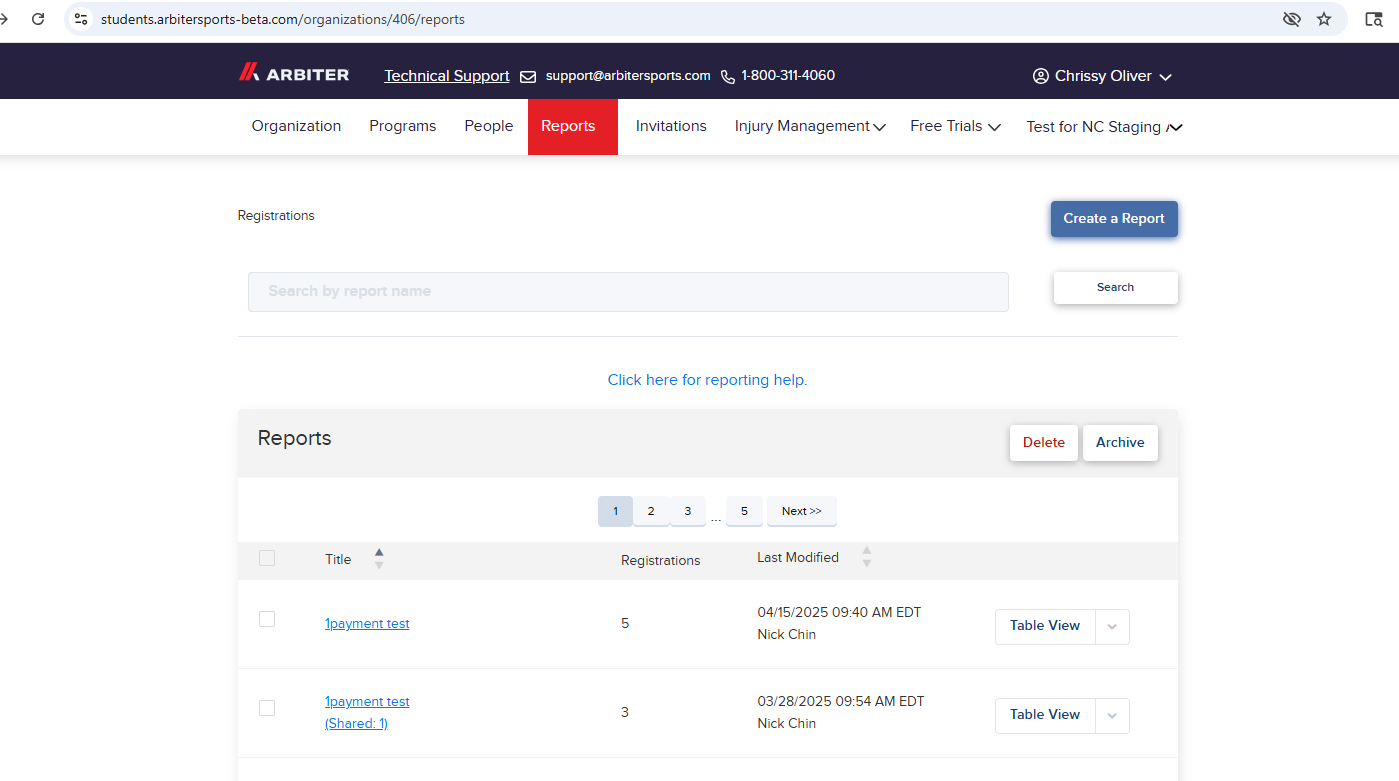Click the Registrations breadcrumb text
The width and height of the screenshot is (1399, 781).
pyautogui.click(x=276, y=216)
